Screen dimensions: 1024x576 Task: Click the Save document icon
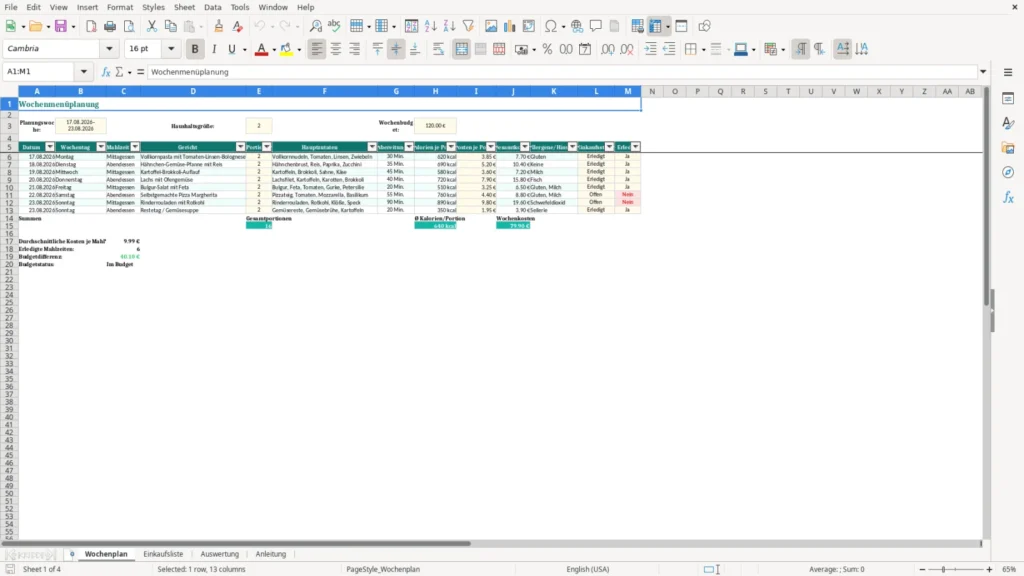61,26
